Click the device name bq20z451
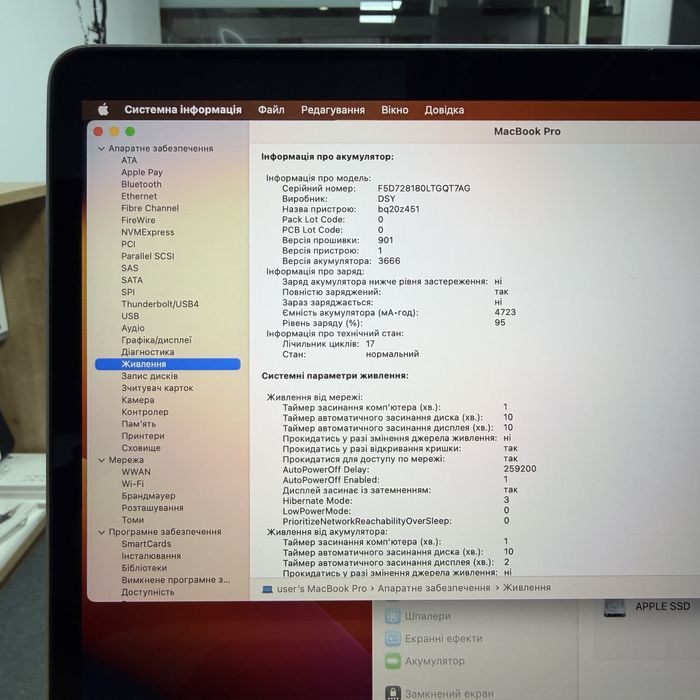This screenshot has width=700, height=700. [399, 209]
